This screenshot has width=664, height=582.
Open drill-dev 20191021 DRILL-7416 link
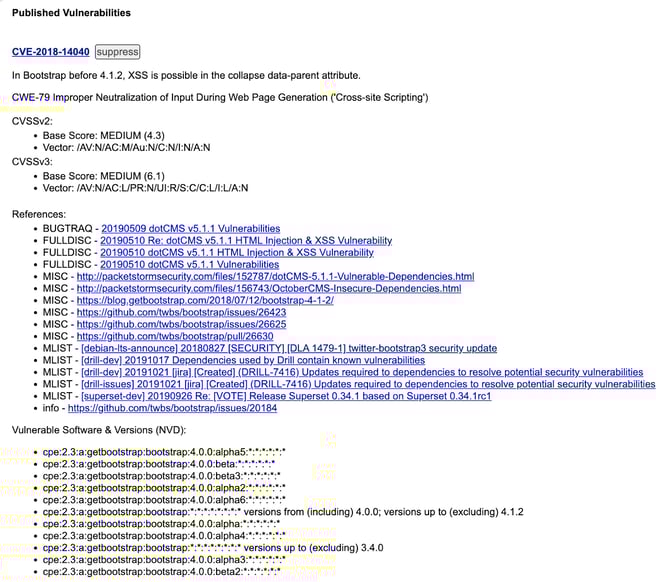click(x=362, y=372)
